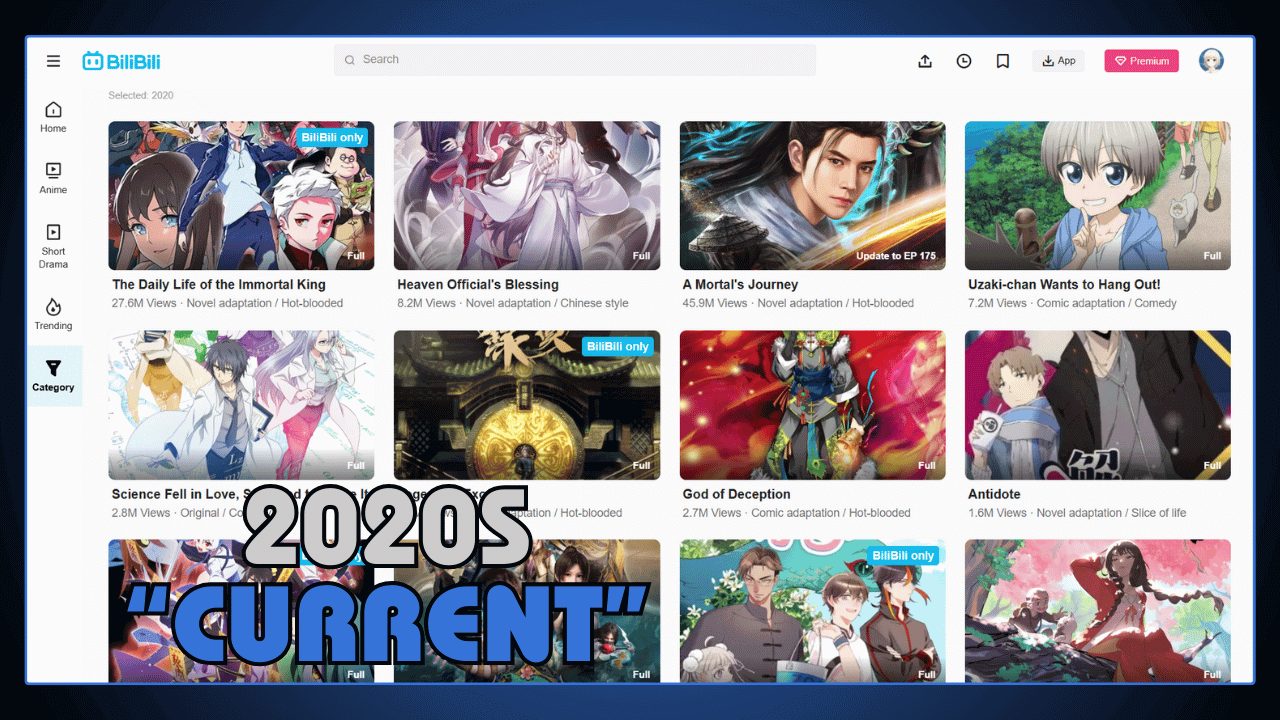Open the bookmarks icon
Screen dimensions: 1280x720
pyautogui.click(x=1003, y=61)
